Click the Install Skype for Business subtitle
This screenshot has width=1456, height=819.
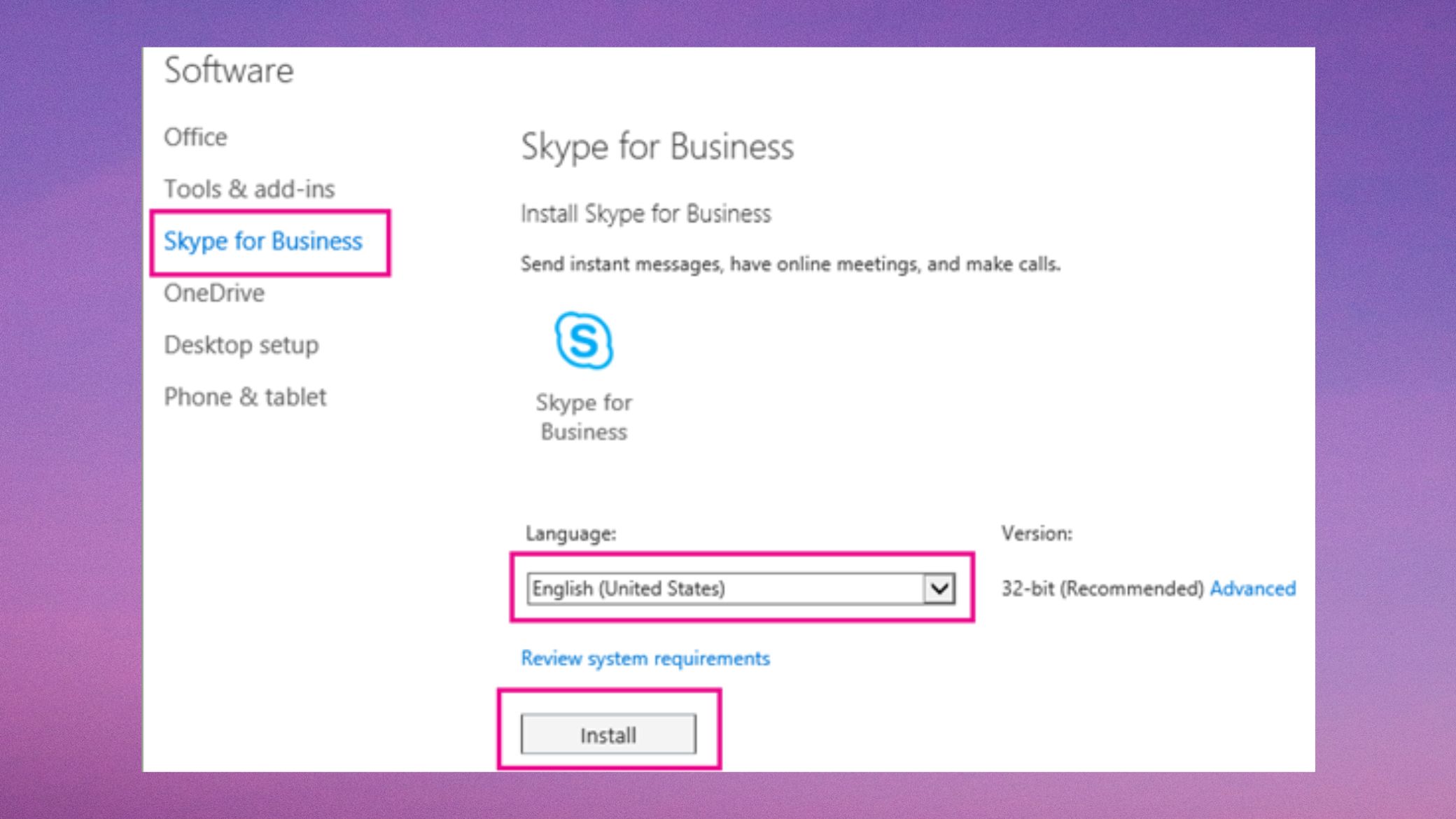[645, 213]
